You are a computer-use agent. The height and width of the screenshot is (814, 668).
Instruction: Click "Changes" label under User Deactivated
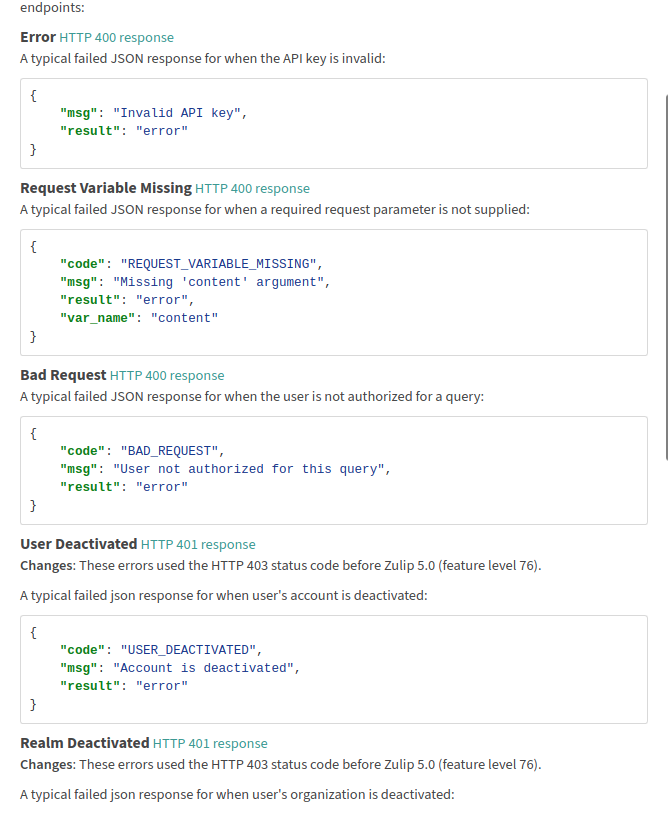tap(46, 566)
